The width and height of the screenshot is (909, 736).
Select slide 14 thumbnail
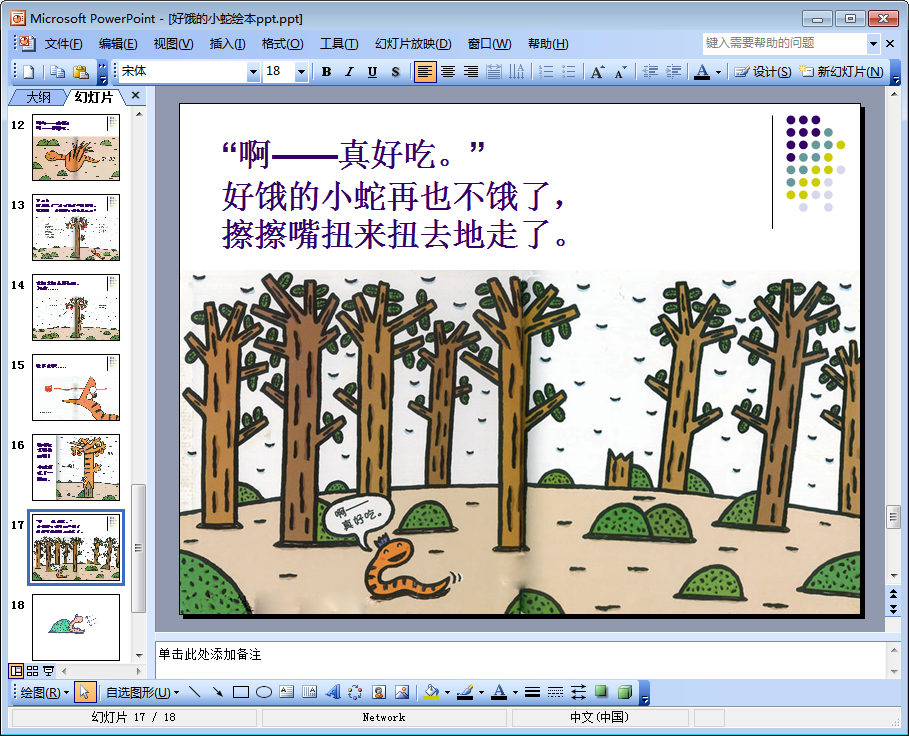coord(76,308)
